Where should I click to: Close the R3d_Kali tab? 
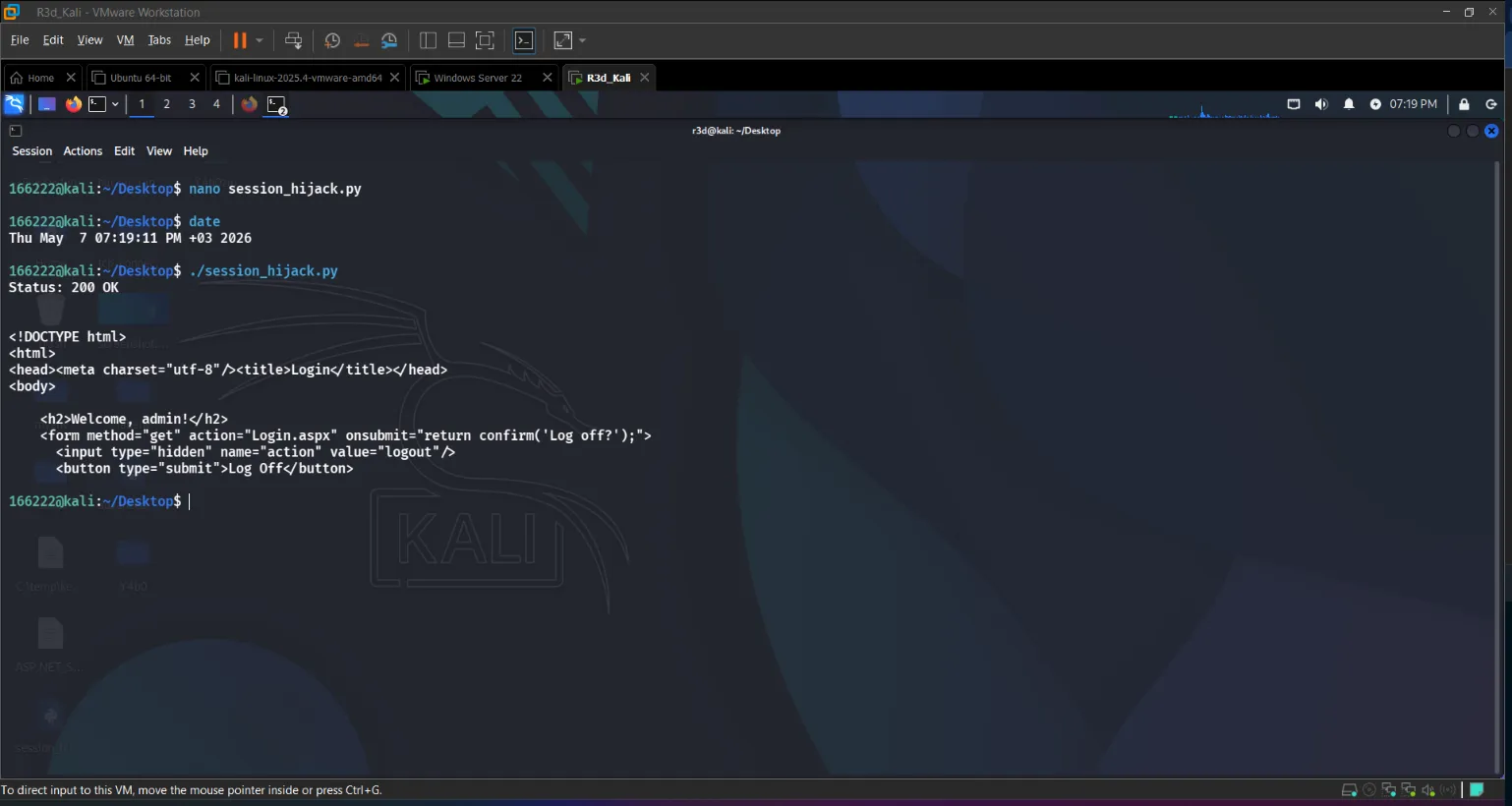645,78
